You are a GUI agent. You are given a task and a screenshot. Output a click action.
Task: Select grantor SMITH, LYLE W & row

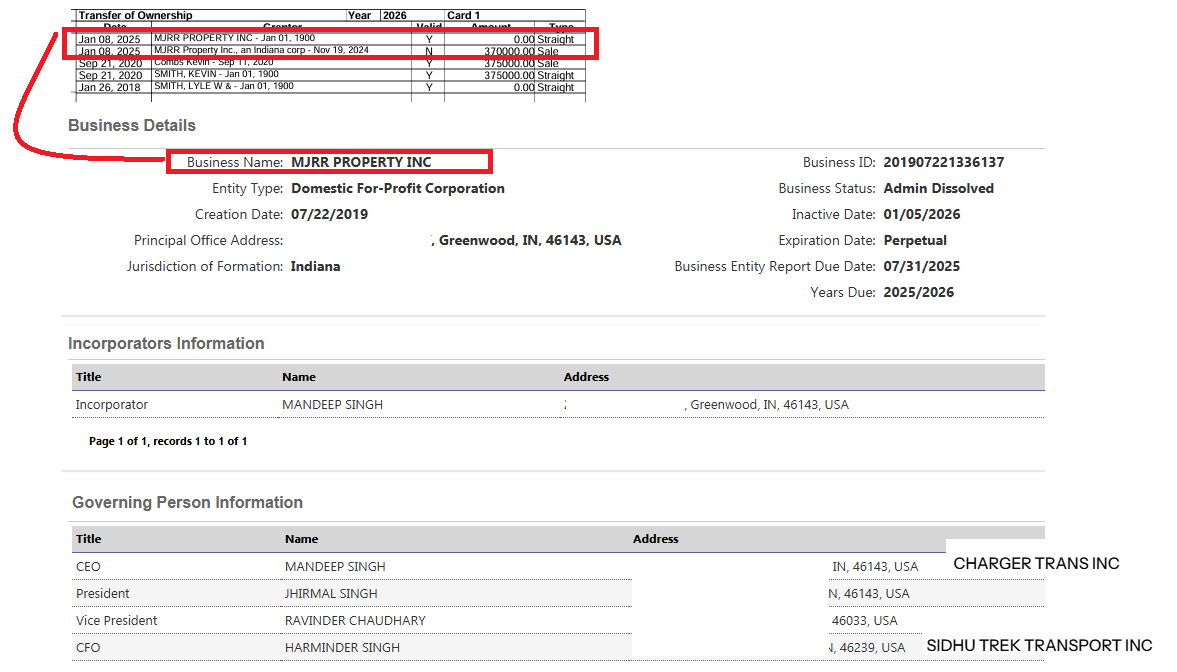point(224,86)
